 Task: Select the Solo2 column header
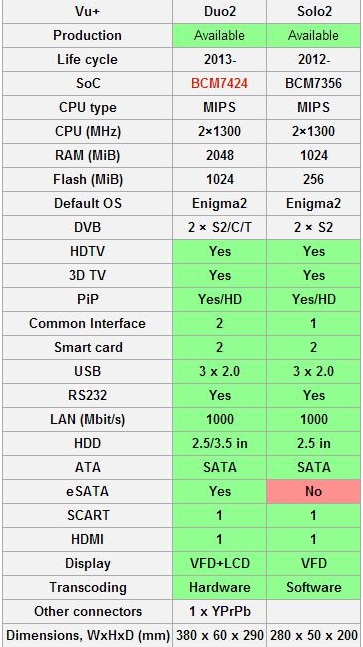coord(314,11)
